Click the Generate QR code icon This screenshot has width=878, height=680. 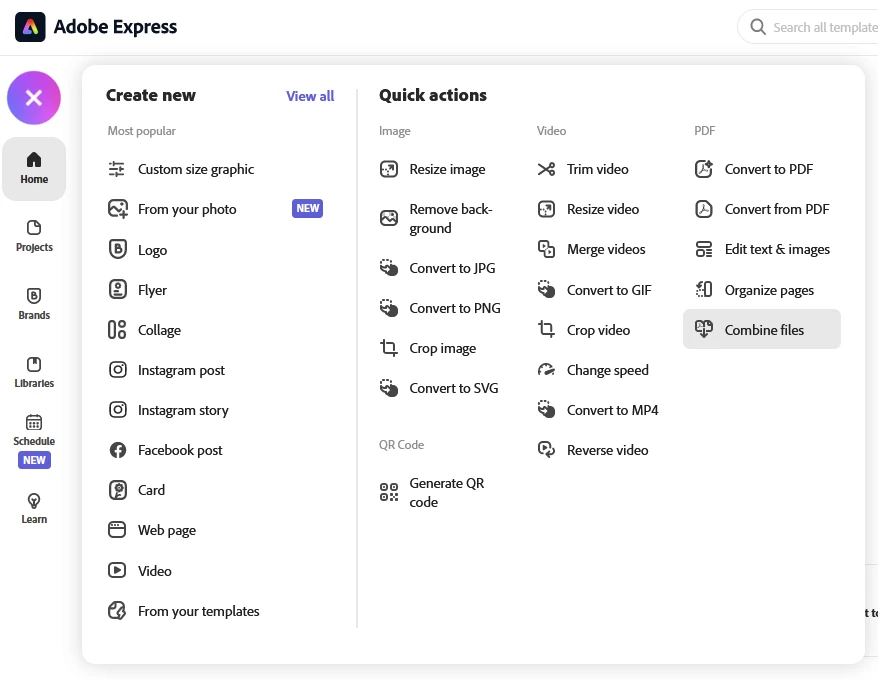click(x=389, y=492)
